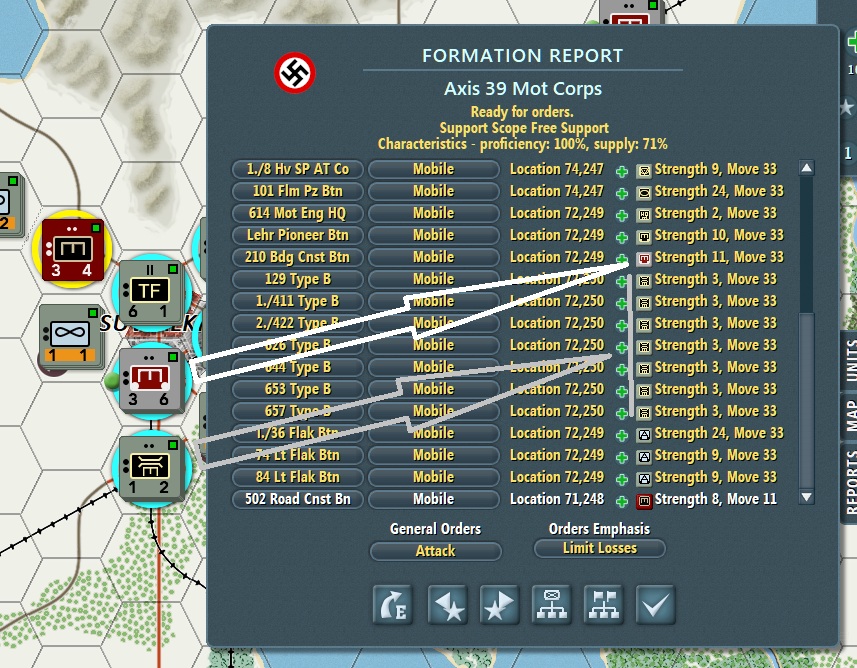The height and width of the screenshot is (668, 857).
Task: Click 'Location 72,249' of 84 Lt Flak Btn
Action: [556, 477]
